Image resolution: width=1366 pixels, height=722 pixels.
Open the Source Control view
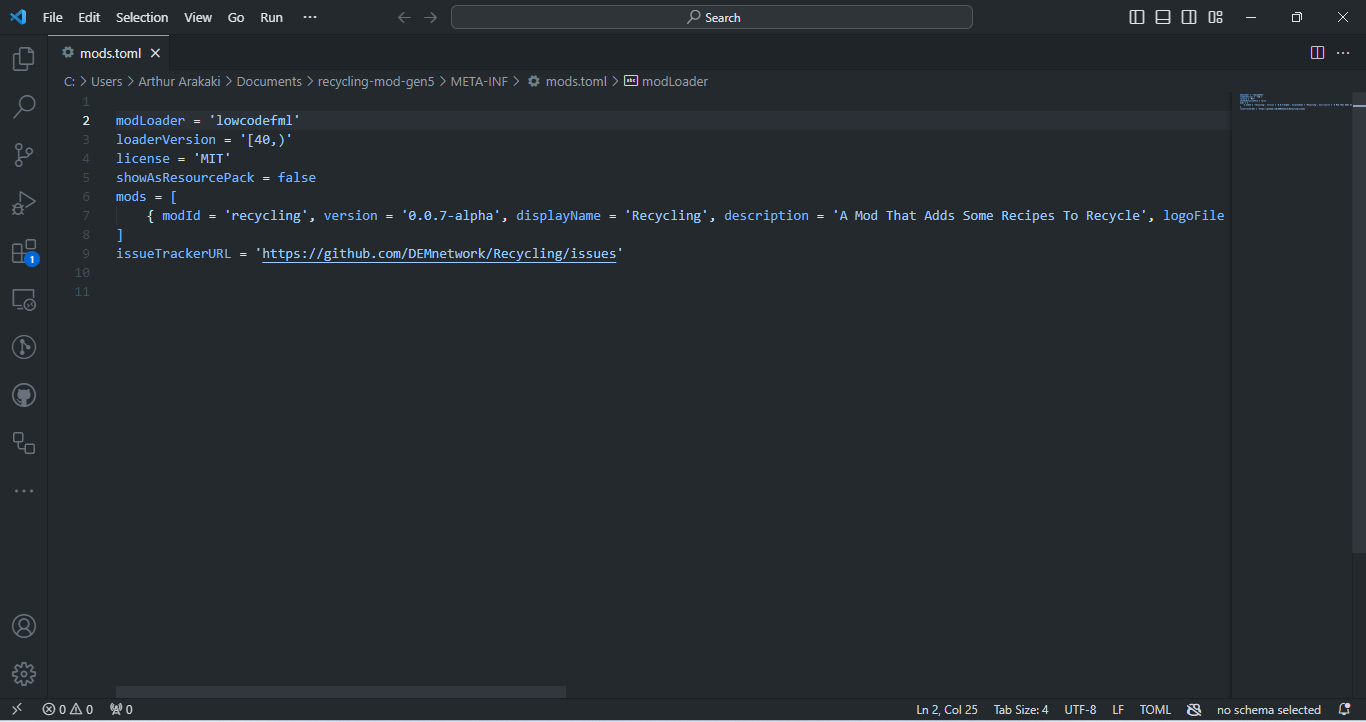point(24,155)
